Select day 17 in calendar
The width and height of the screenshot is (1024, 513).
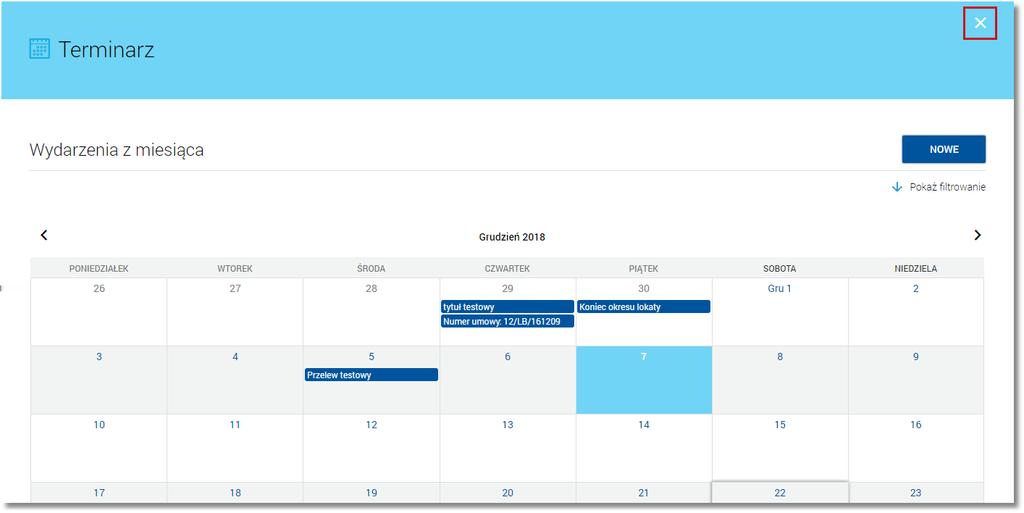[99, 493]
